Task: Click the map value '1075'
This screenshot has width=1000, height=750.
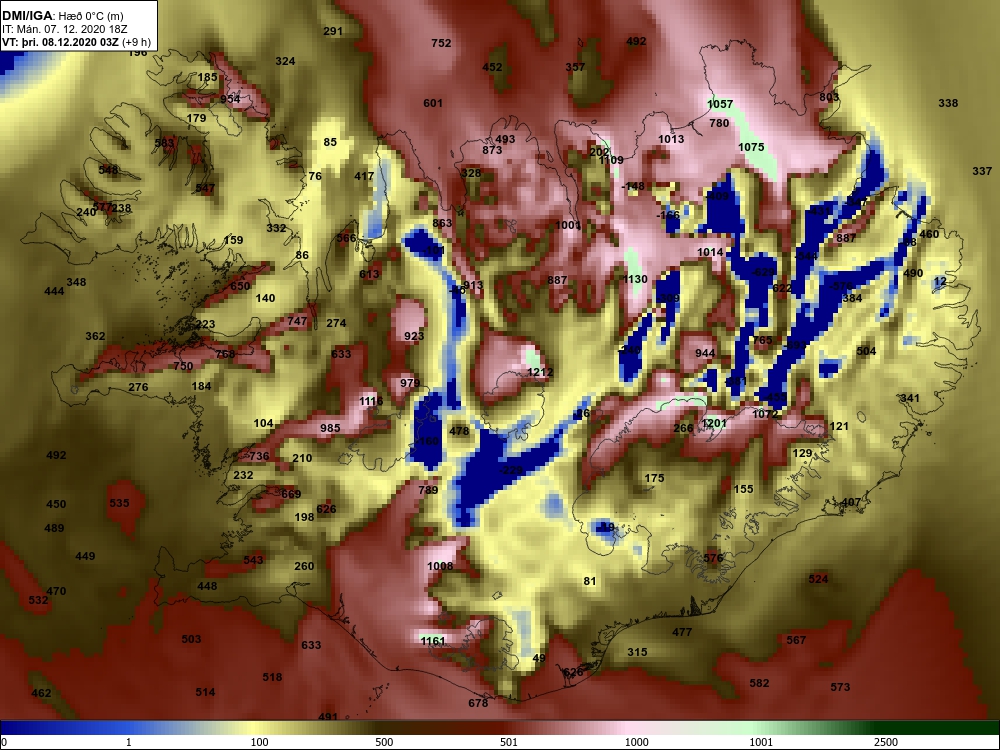Action: (751, 147)
